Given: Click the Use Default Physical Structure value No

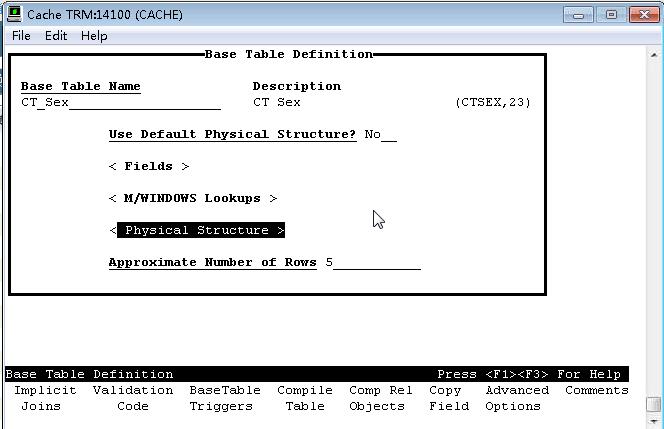Looking at the screenshot, I should pos(380,135).
